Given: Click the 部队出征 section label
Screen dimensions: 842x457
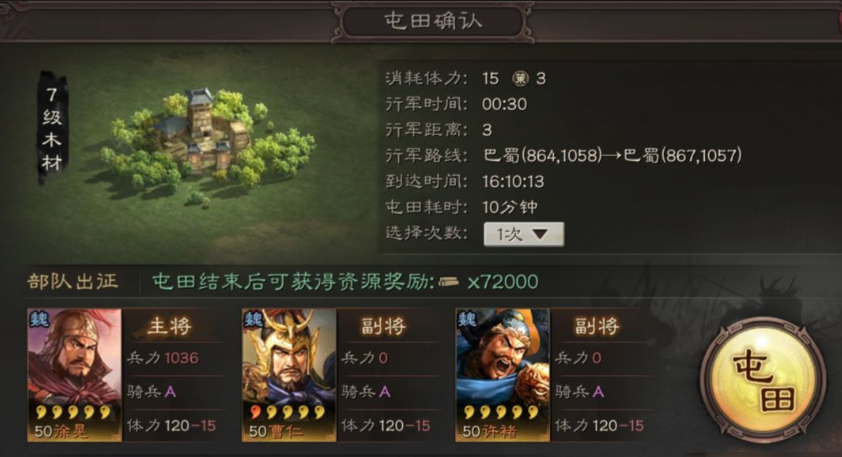Looking at the screenshot, I should [73, 281].
